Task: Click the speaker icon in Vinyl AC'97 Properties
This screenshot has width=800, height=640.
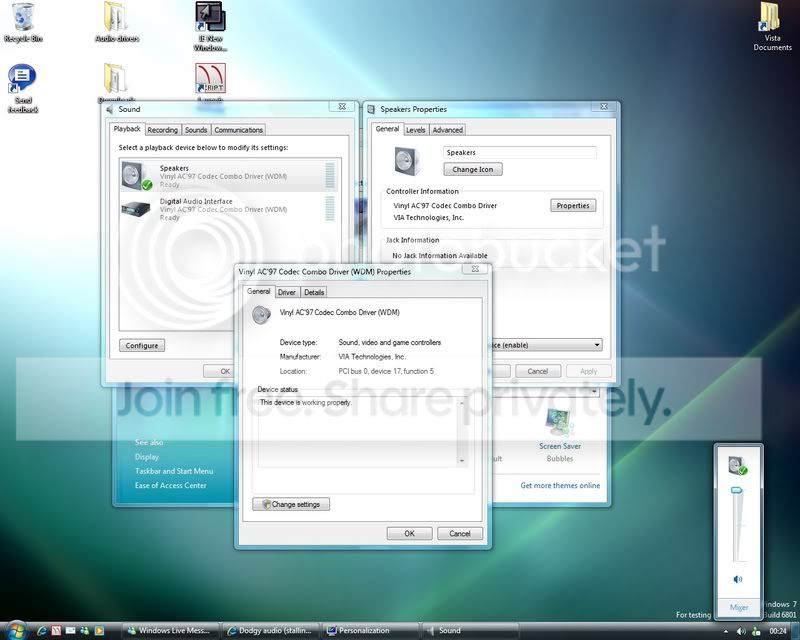Action: pyautogui.click(x=261, y=315)
